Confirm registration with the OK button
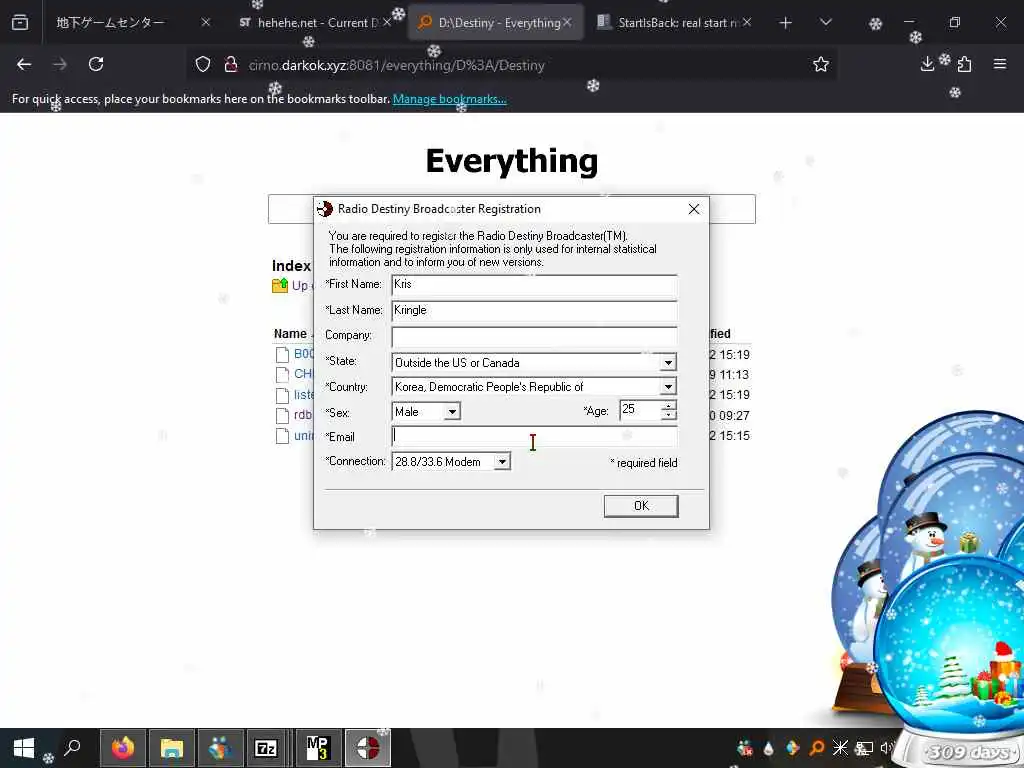The image size is (1024, 768). [641, 505]
